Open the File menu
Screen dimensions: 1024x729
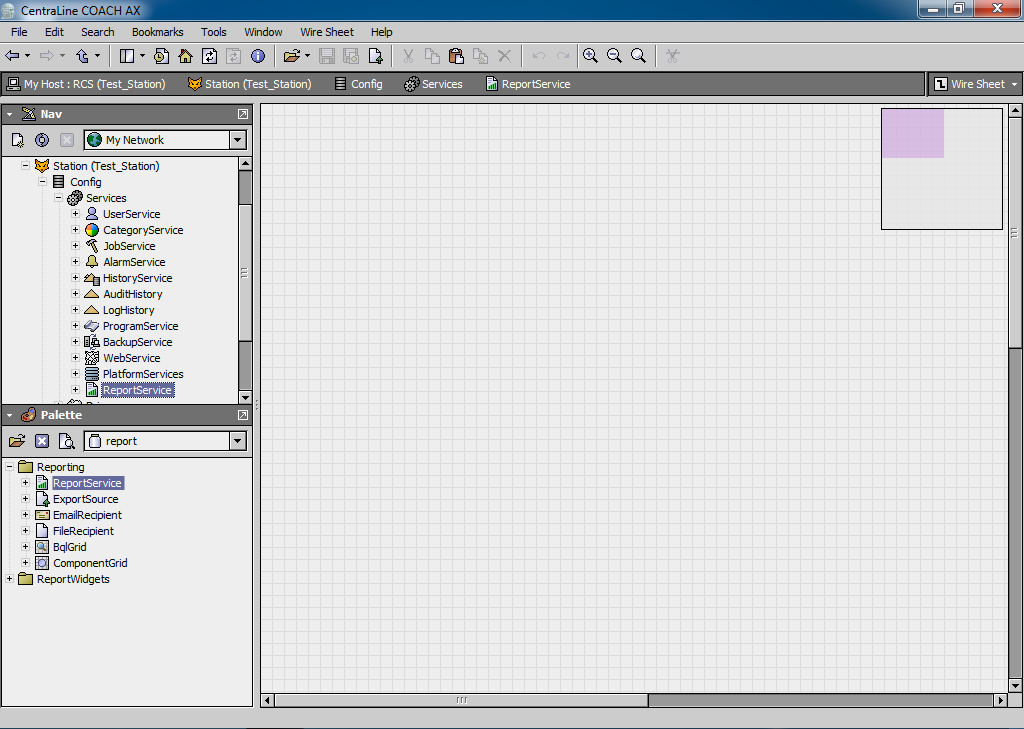(19, 32)
